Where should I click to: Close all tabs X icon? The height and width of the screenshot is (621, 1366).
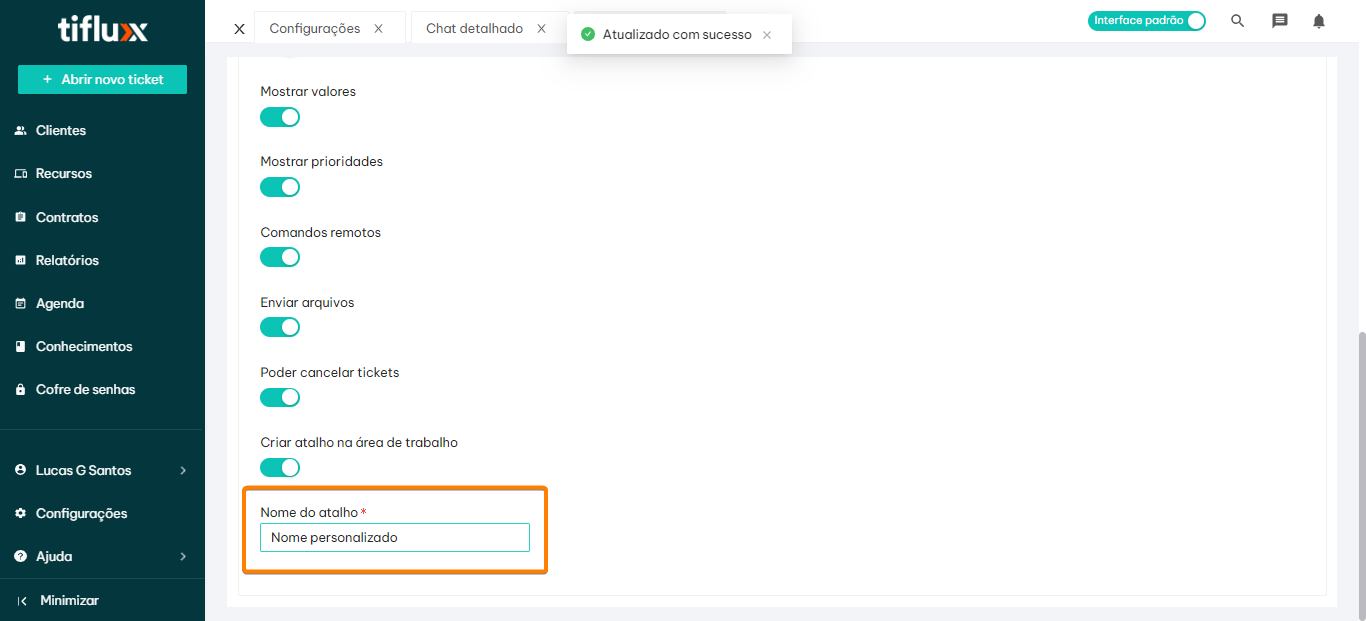(x=239, y=29)
